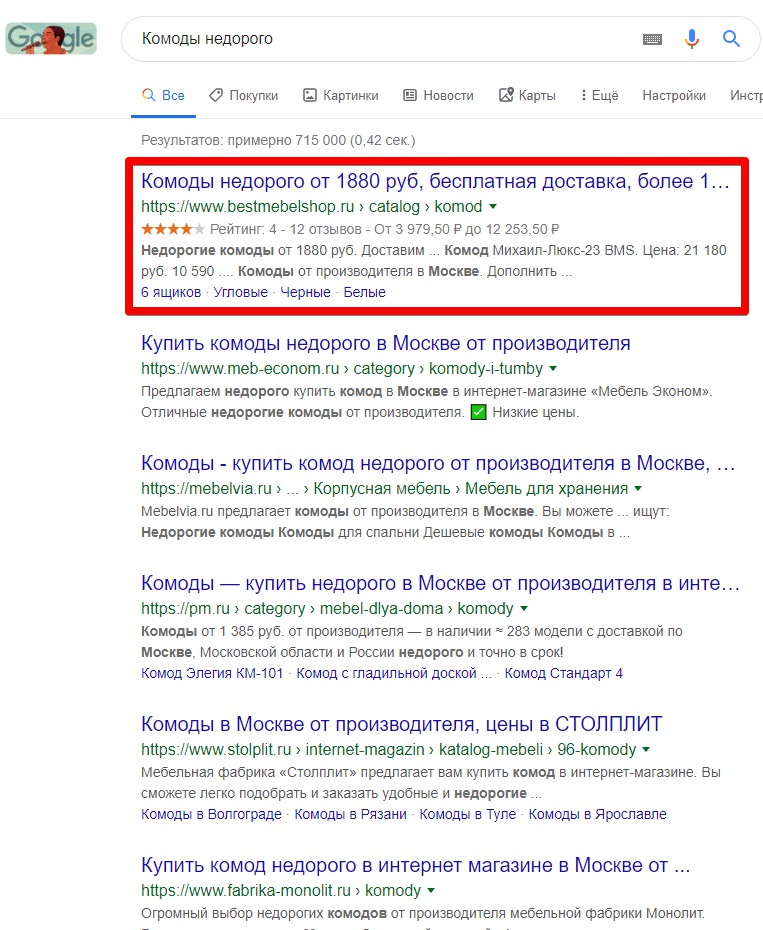763x930 pixels.
Task: Open the on-screen keyboard icon
Action: (x=652, y=39)
